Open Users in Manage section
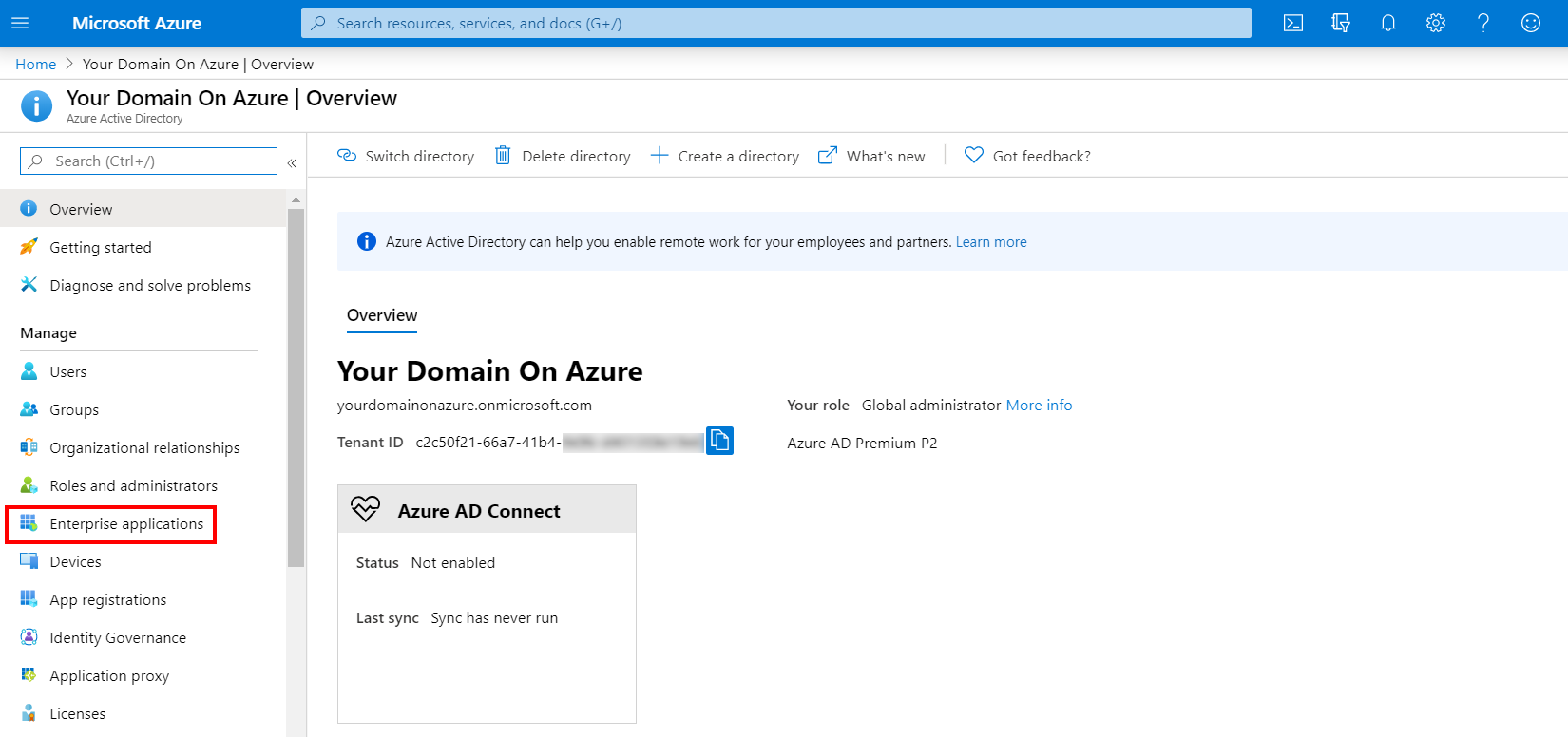 click(67, 372)
